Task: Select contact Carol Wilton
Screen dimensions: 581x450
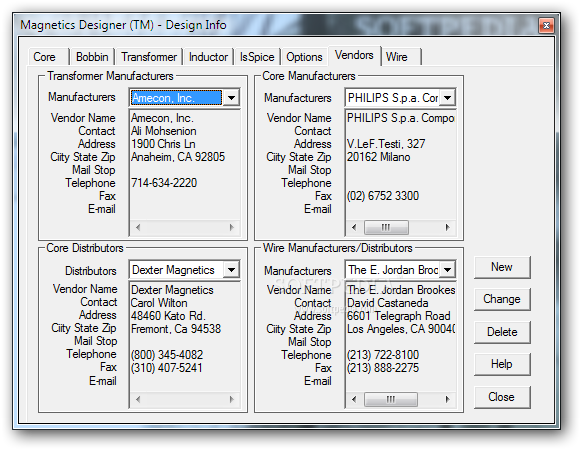Action: (159, 303)
